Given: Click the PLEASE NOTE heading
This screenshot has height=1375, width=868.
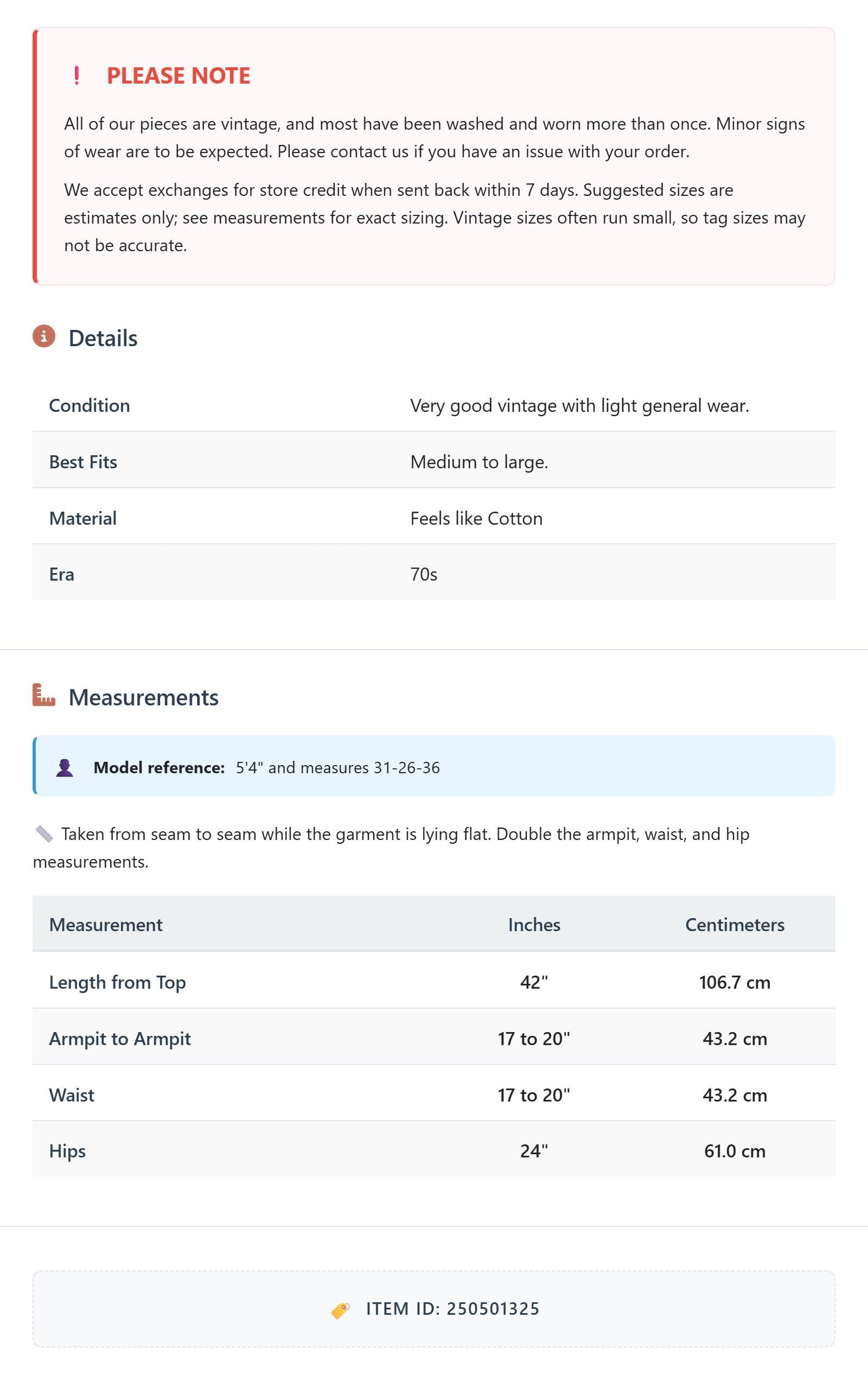Looking at the screenshot, I should 178,75.
